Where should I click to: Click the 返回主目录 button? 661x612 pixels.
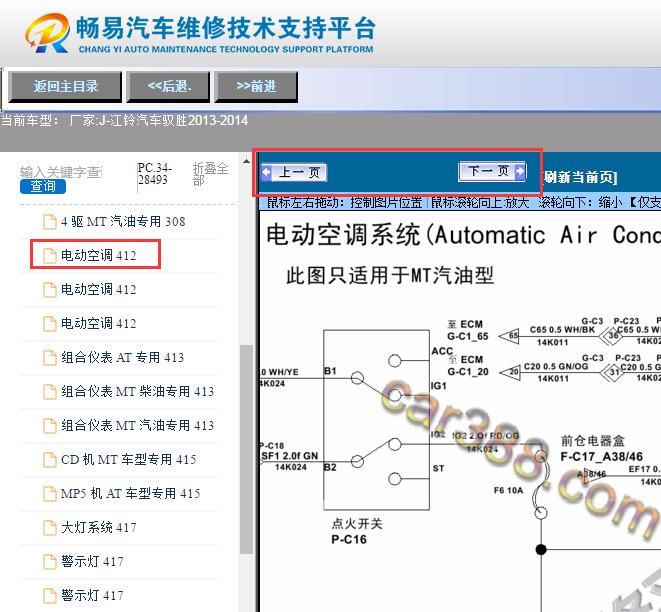click(65, 87)
